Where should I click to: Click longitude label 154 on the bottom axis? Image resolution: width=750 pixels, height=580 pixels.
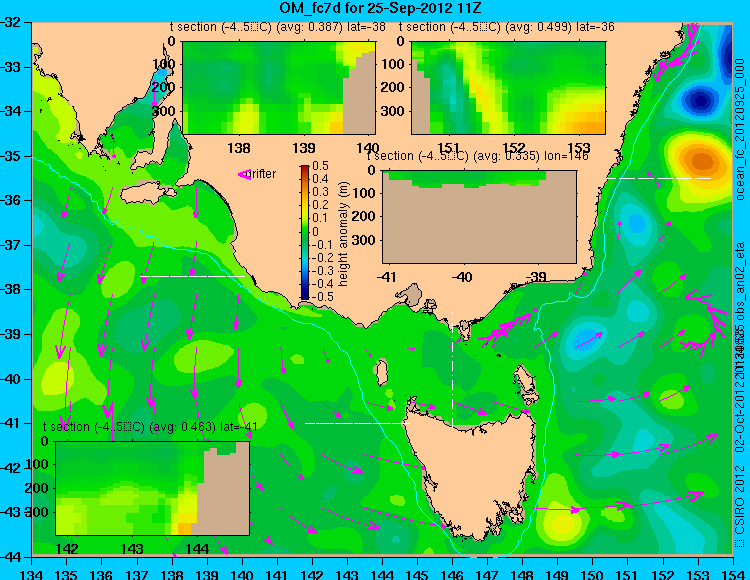pyautogui.click(x=732, y=574)
